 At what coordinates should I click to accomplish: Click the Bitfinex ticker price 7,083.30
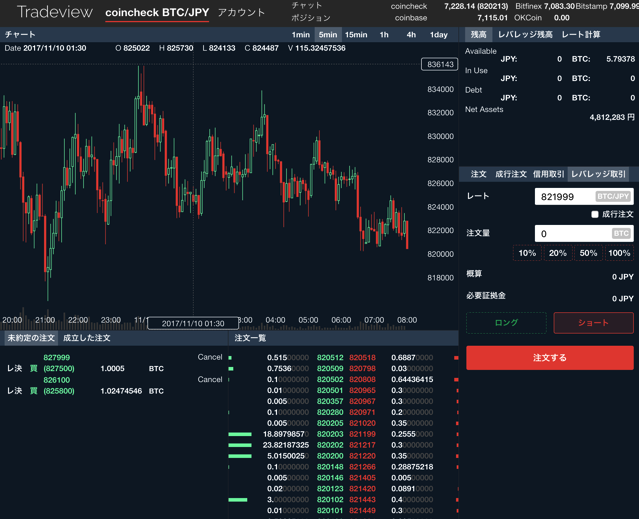click(559, 6)
